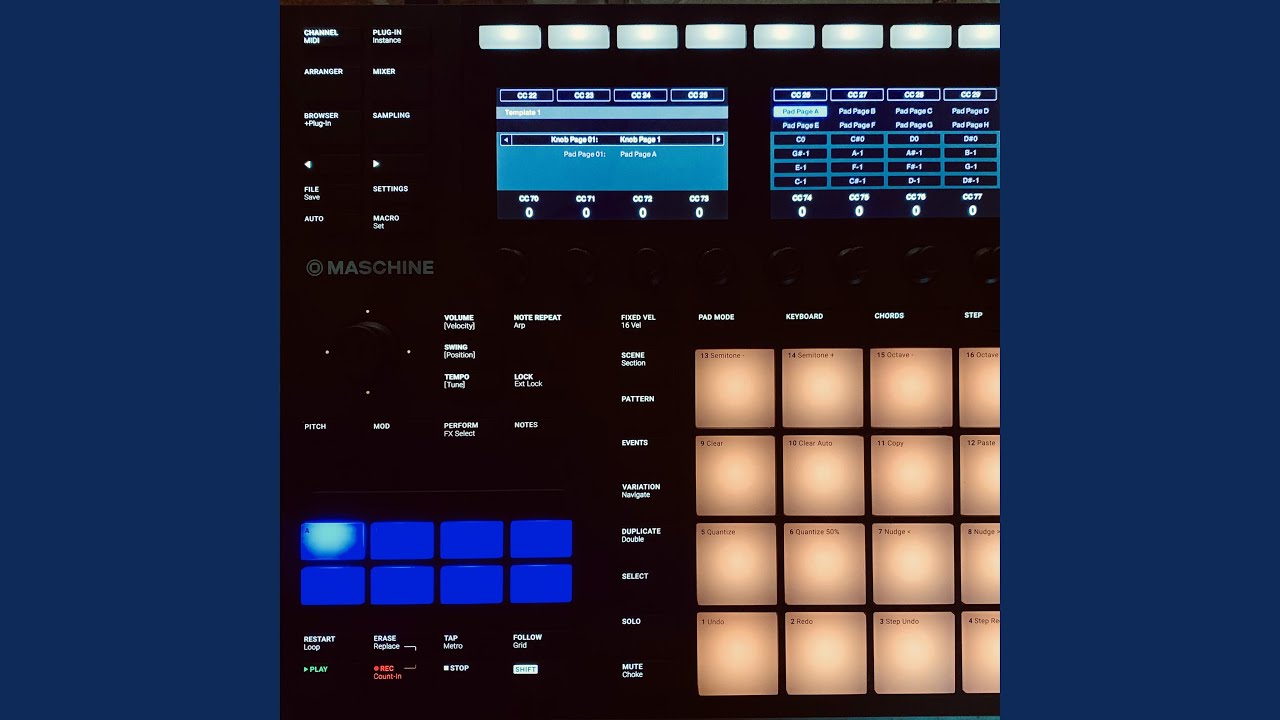The image size is (1280, 720).
Task: Select Pad Page F on display
Action: point(857,125)
